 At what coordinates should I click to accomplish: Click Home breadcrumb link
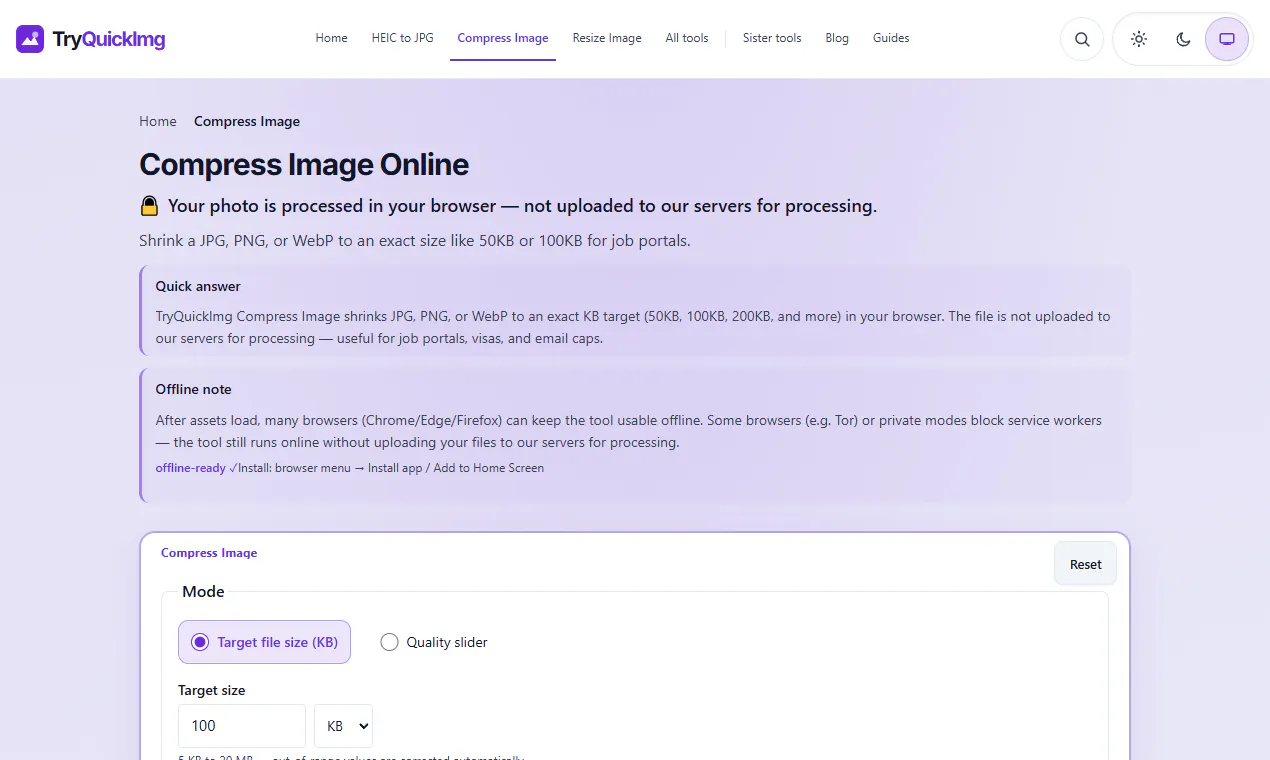(158, 121)
